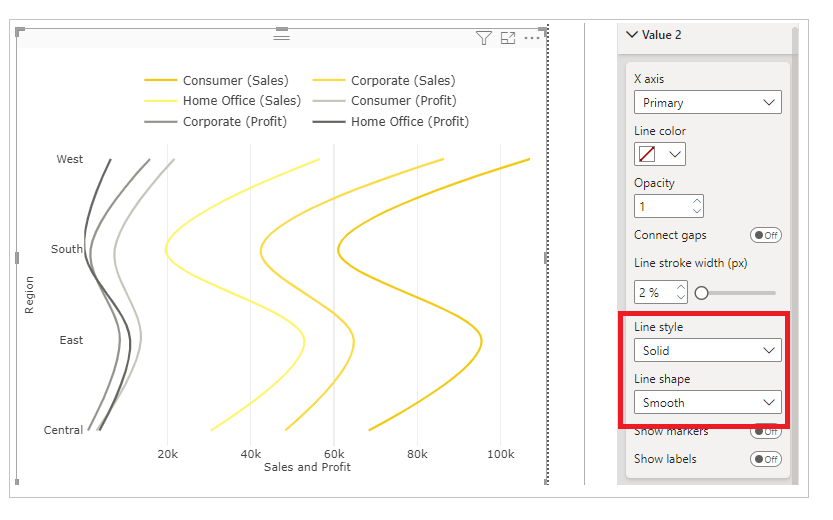
Task: Decrease Line stroke width with down arrow
Action: coord(681,297)
